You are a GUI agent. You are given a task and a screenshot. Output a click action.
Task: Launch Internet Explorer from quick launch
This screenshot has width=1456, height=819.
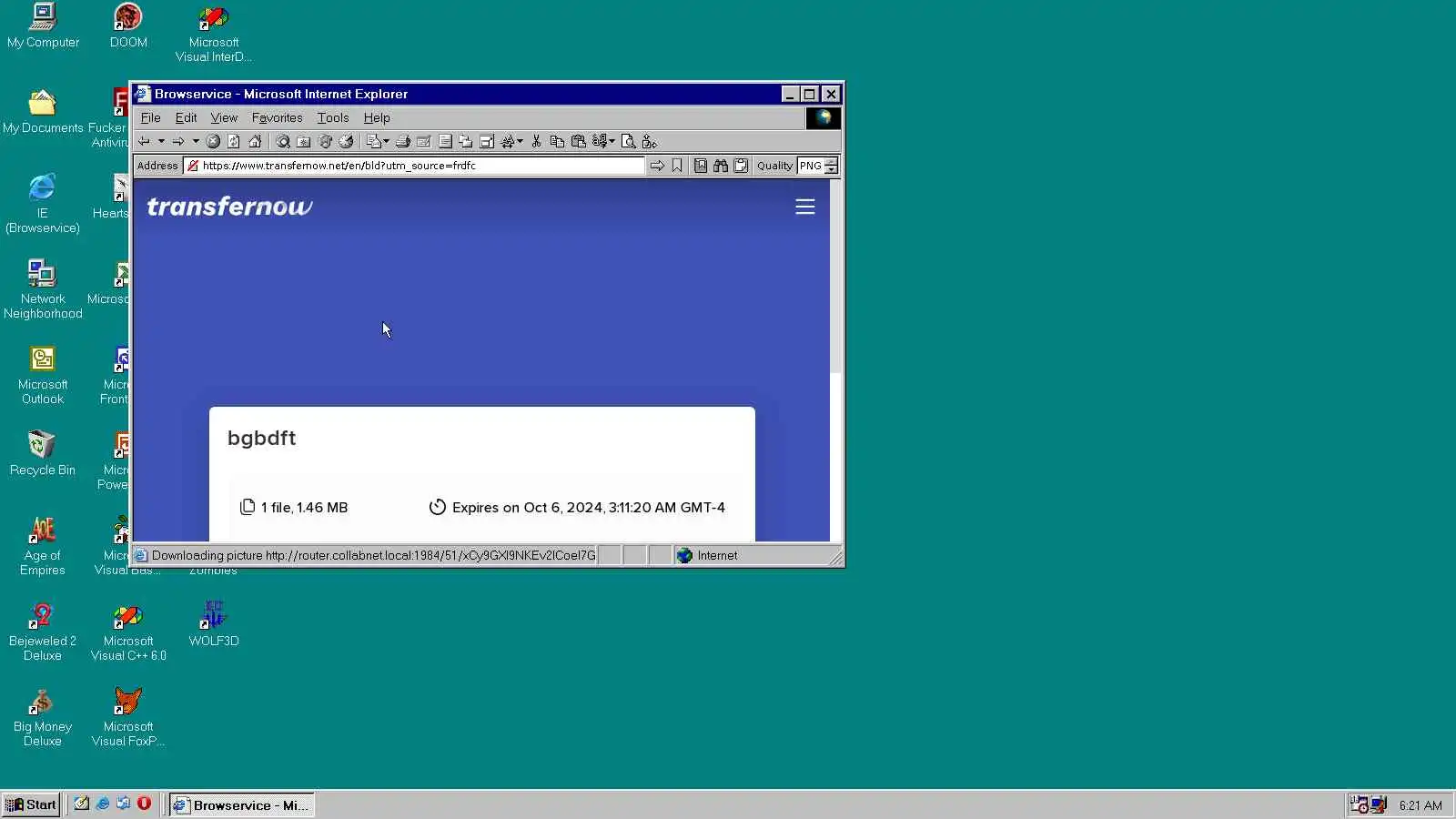click(103, 804)
